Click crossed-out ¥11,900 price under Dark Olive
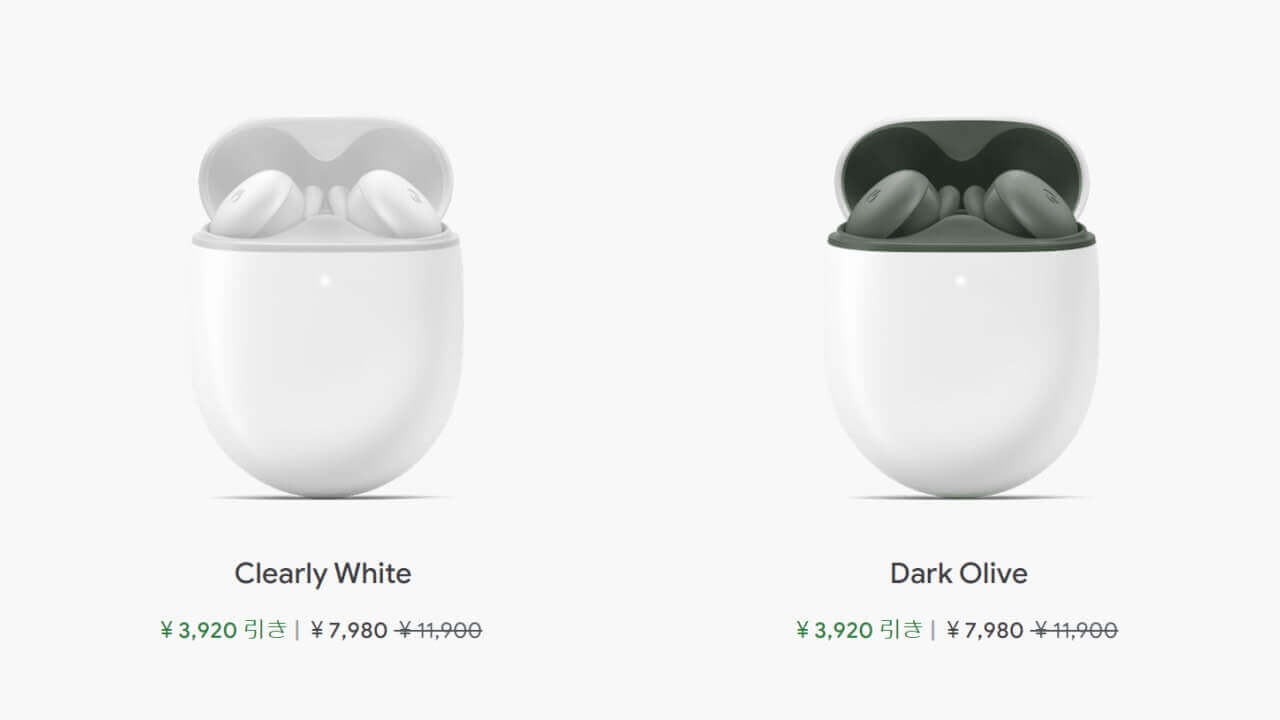Image resolution: width=1280 pixels, height=720 pixels. [1075, 630]
